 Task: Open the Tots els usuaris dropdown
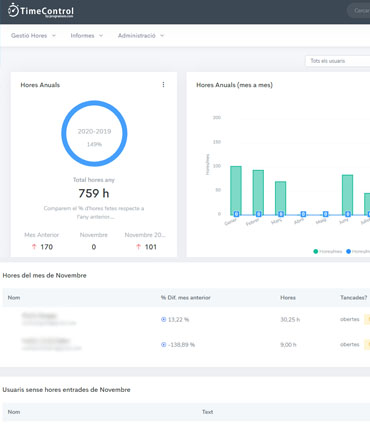click(338, 61)
